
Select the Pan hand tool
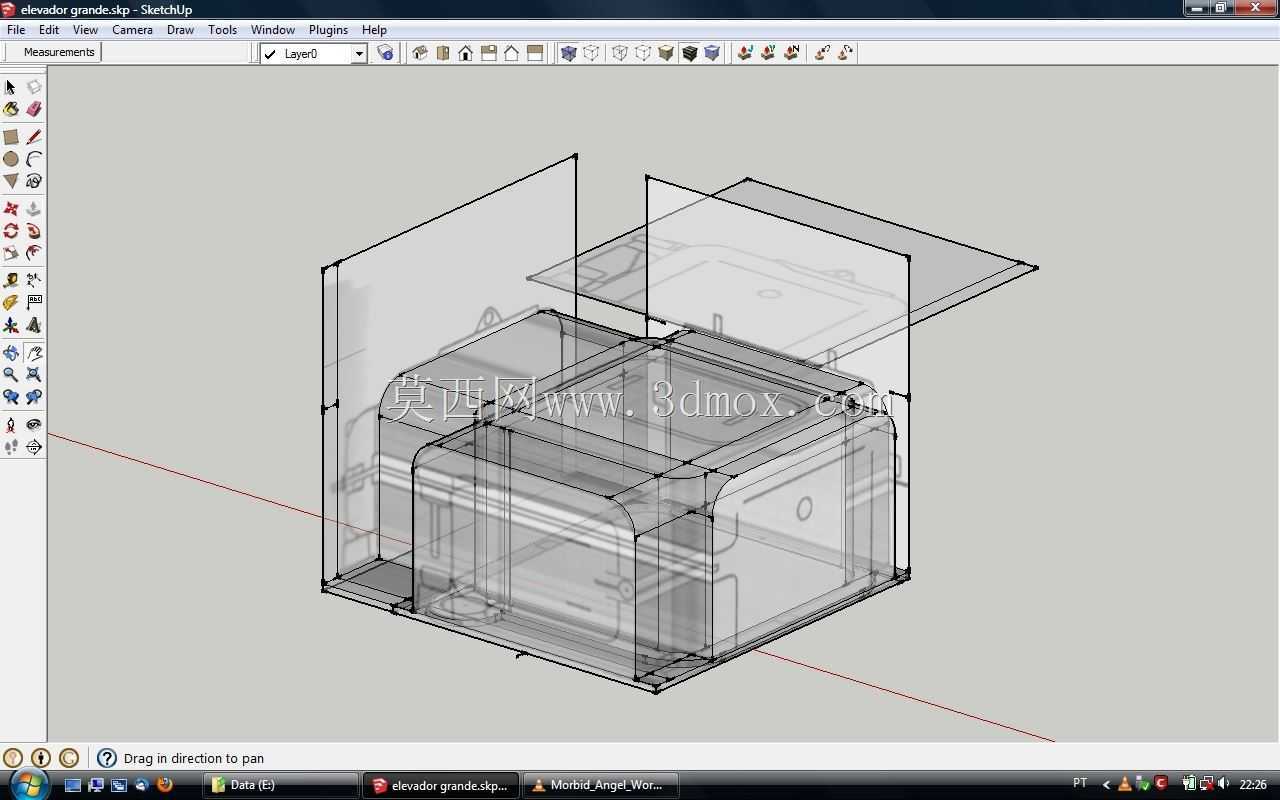(34, 353)
